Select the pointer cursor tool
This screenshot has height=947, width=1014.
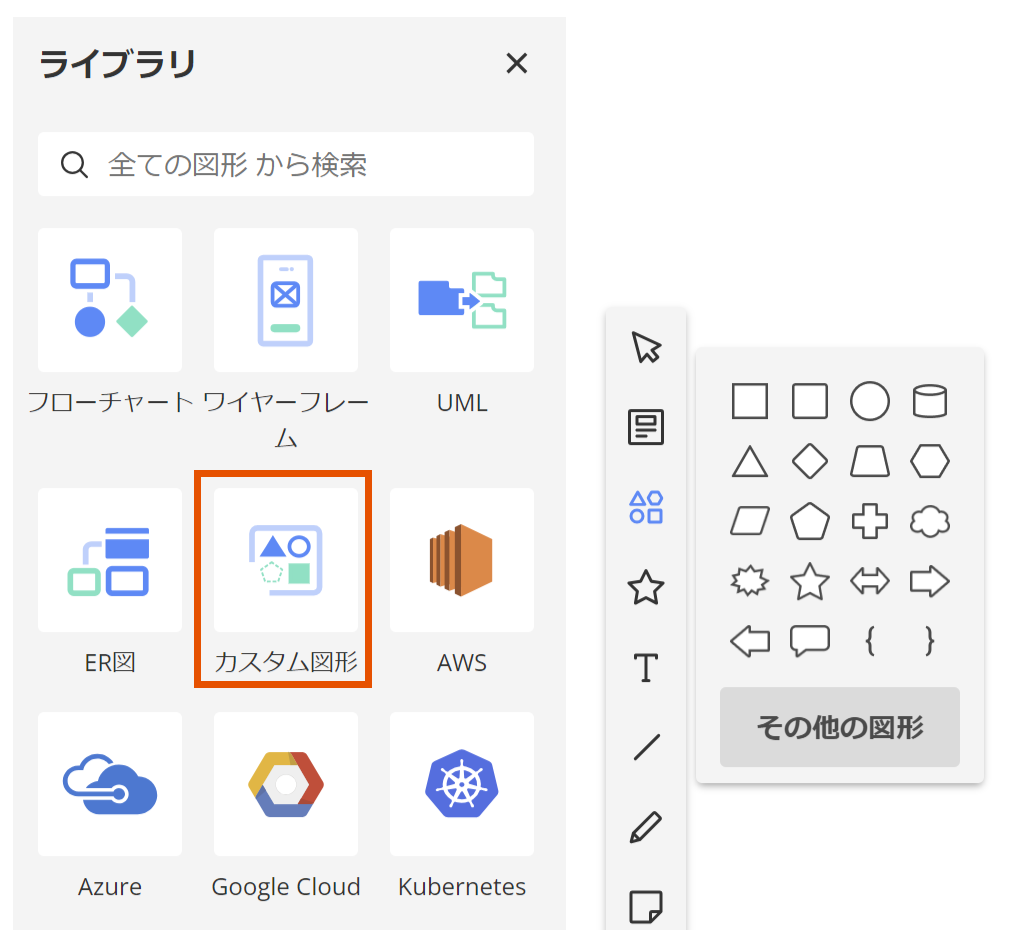(646, 348)
